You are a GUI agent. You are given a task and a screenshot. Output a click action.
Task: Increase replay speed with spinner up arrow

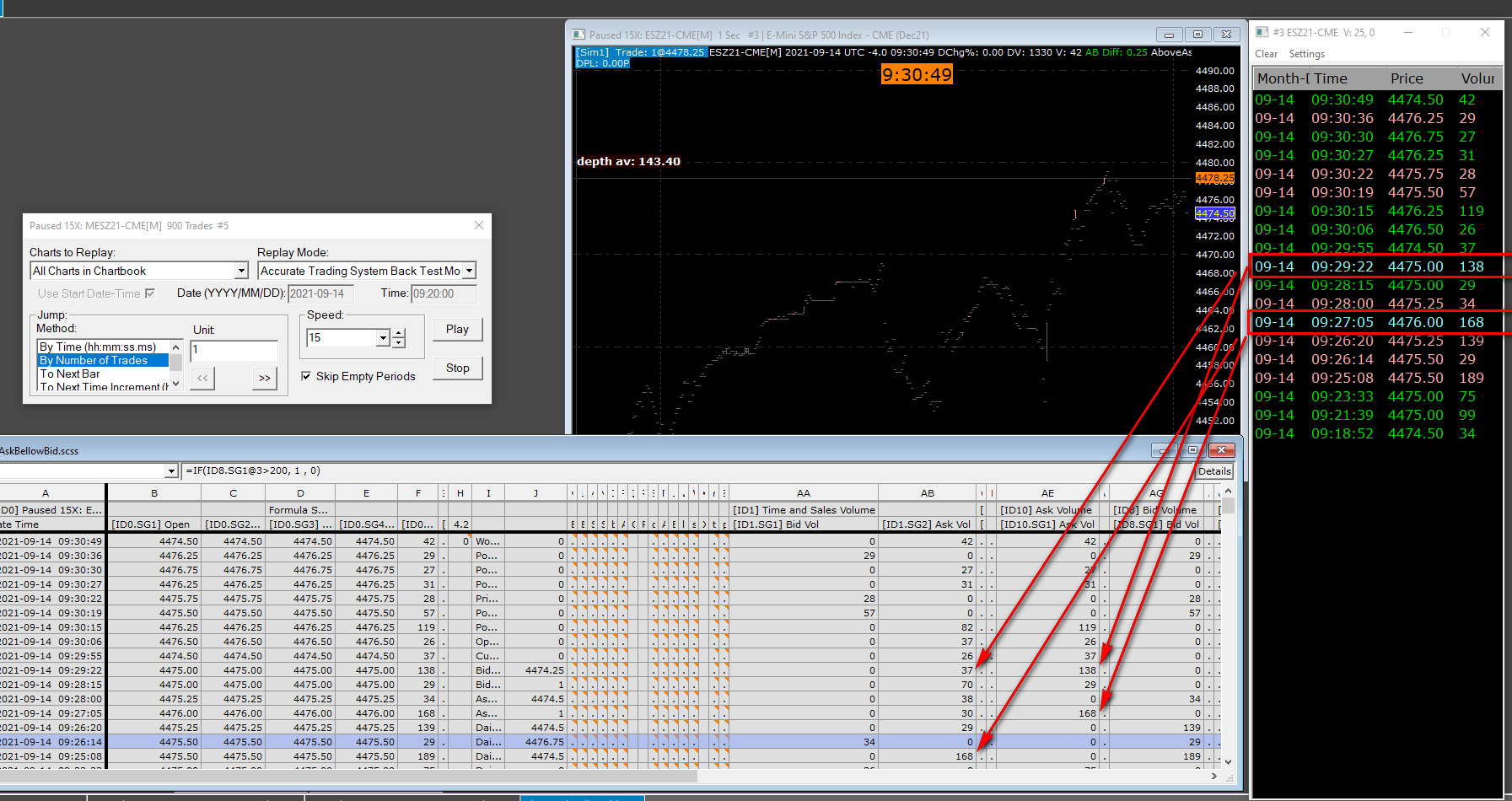tap(399, 333)
